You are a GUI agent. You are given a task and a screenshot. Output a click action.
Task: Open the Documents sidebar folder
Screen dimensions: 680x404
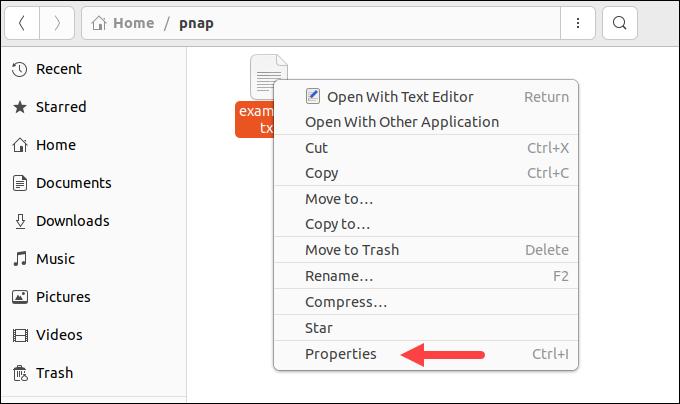(x=73, y=183)
